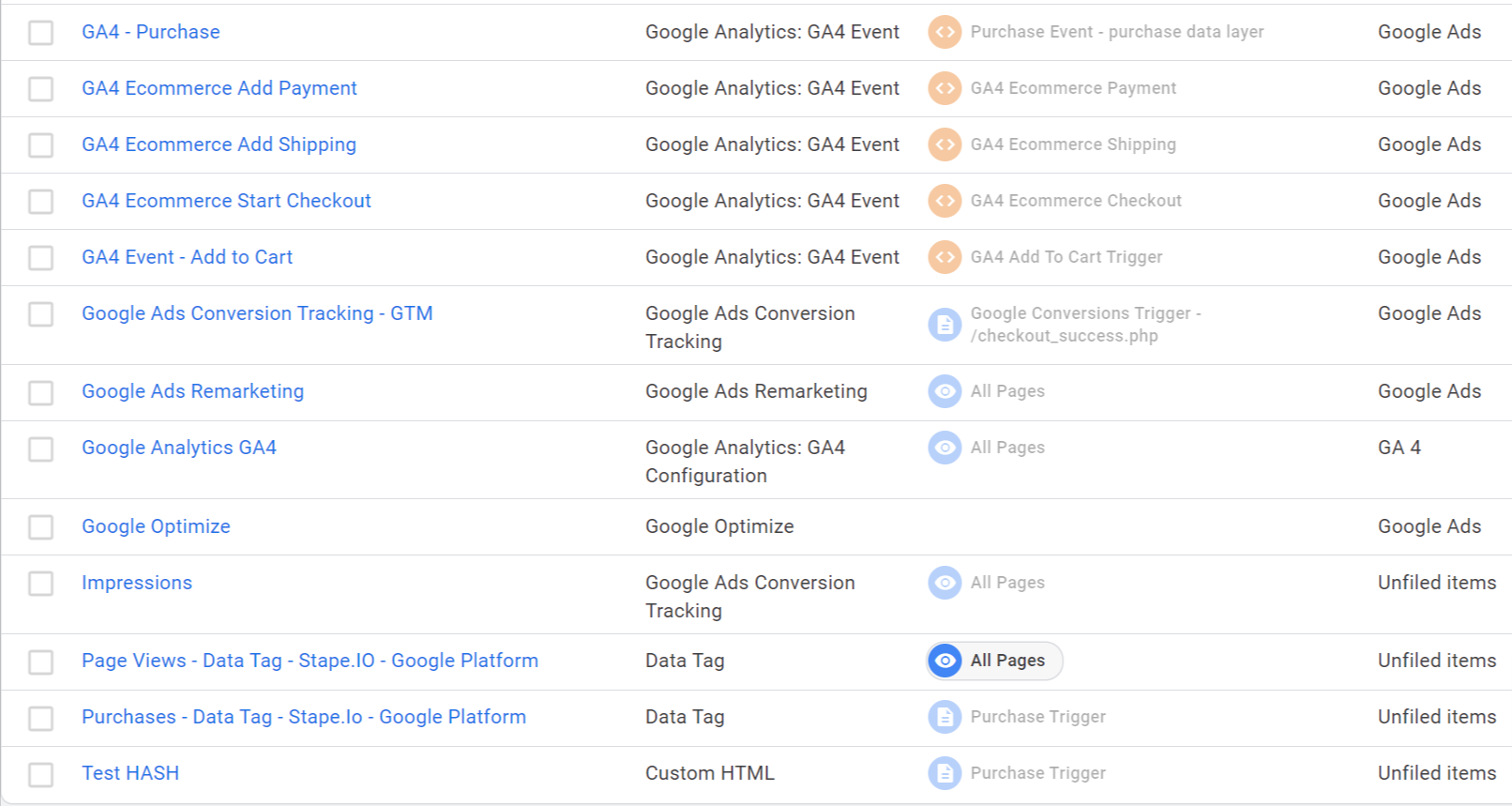Click the GA4 Ecommerce Payment trigger icon

pos(945,88)
